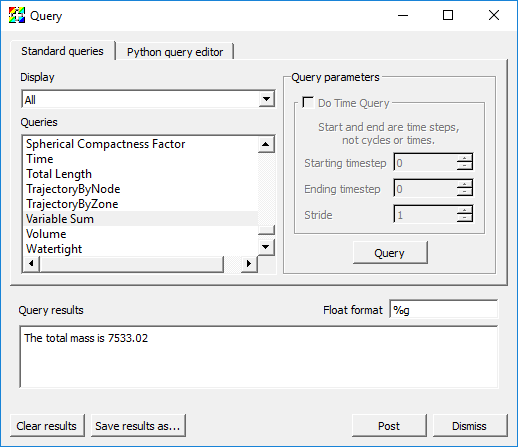Image resolution: width=518 pixels, height=447 pixels.
Task: Click the queries list scroll left arrow
Action: point(31,264)
